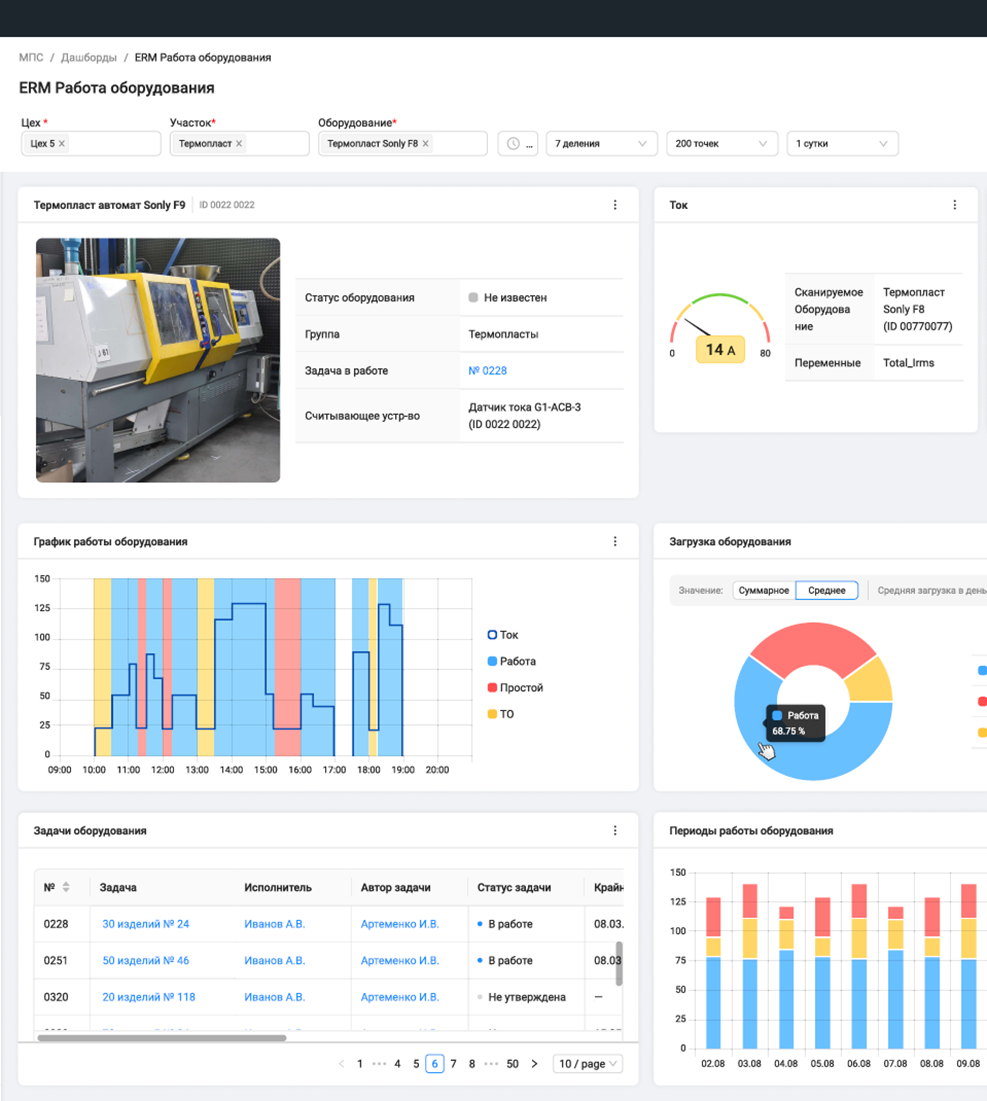Open the 1 сутки period dropdown
Viewport: 987px width, 1101px height.
point(841,144)
